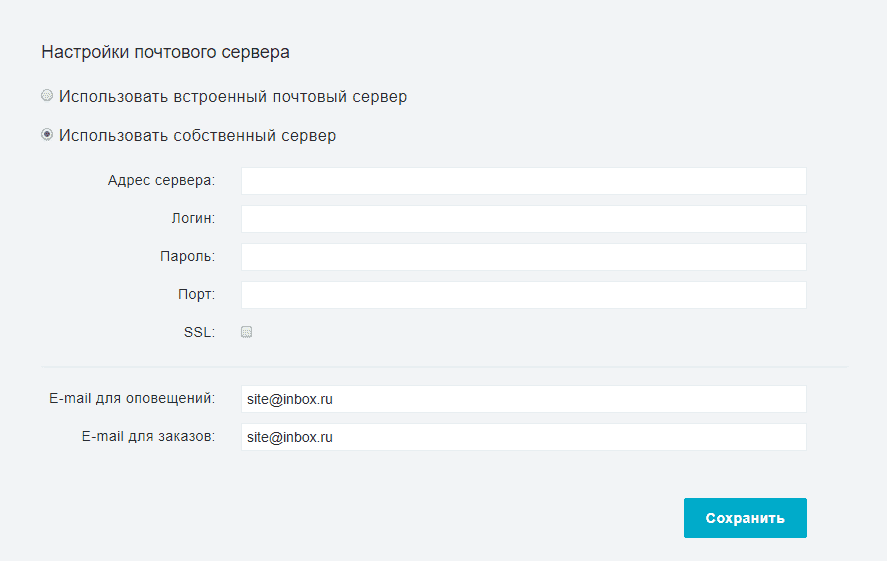Click the 'Настройки почтового сервера' heading
Viewport: 887px width, 561px height.
166,52
